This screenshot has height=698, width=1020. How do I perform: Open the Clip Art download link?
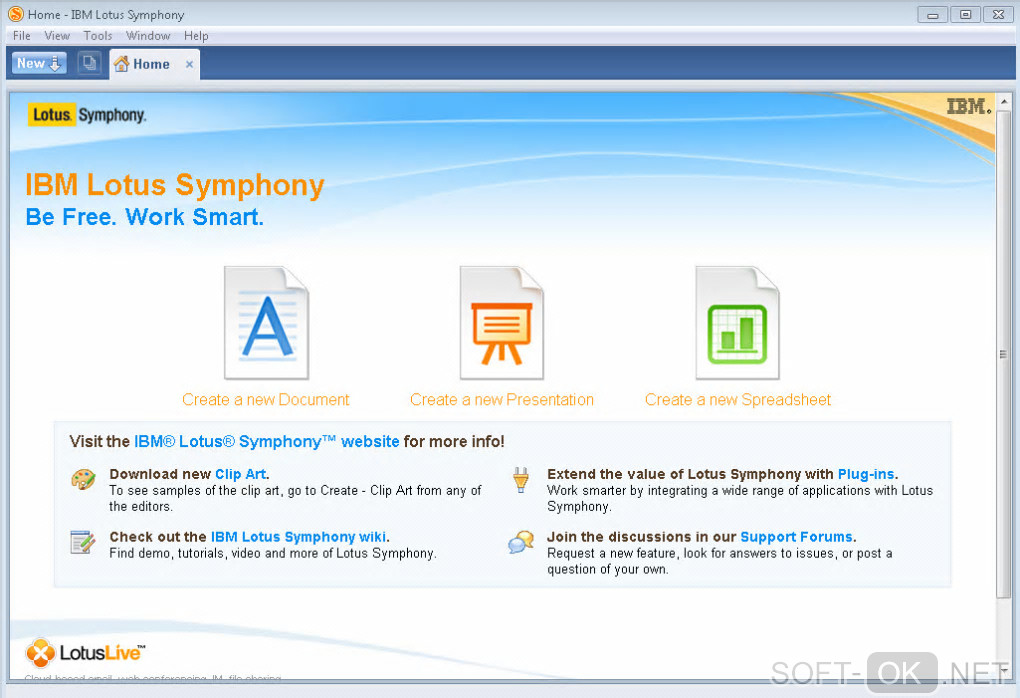tap(241, 474)
